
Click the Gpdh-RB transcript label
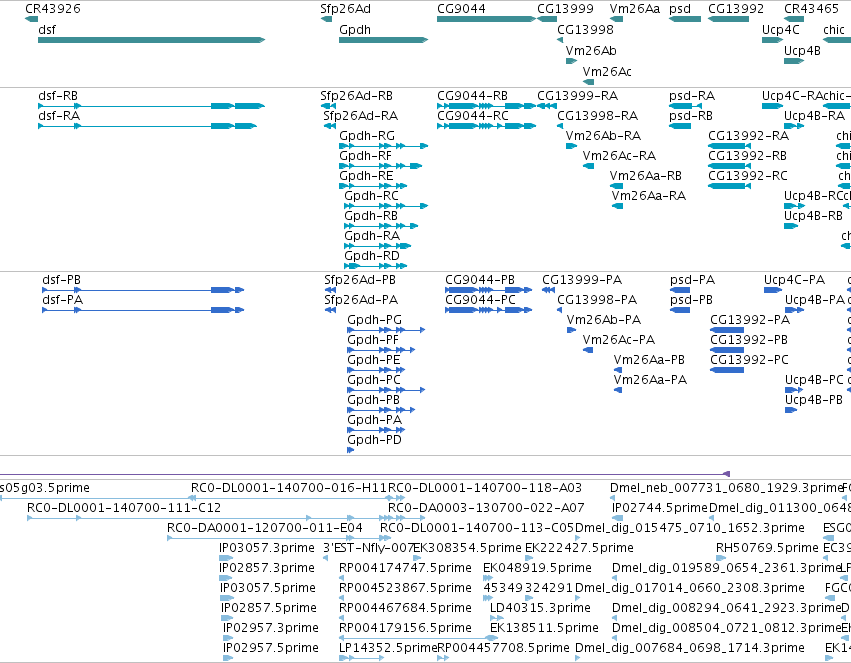[371, 216]
